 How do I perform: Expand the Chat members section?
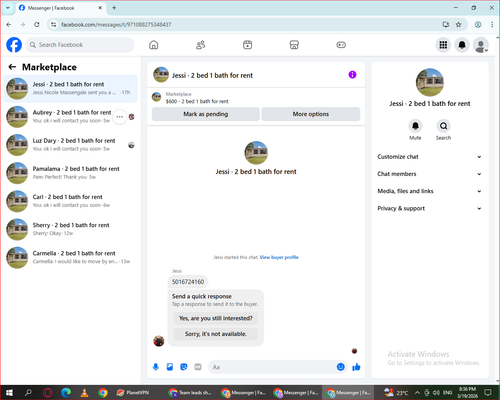point(429,174)
